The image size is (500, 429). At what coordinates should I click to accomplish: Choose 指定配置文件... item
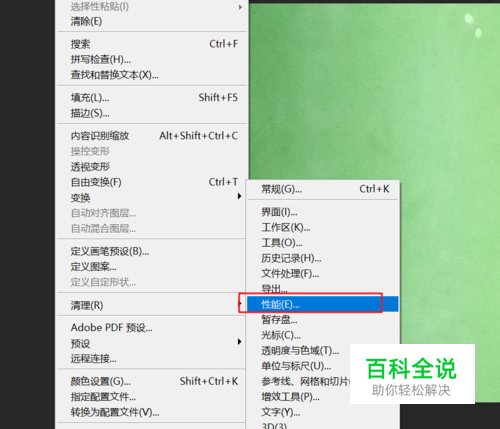pyautogui.click(x=152, y=397)
